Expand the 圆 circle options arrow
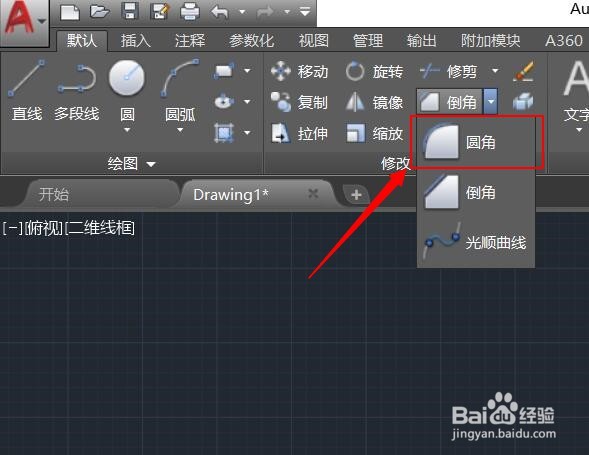Screen dimensions: 589x455 point(127,130)
